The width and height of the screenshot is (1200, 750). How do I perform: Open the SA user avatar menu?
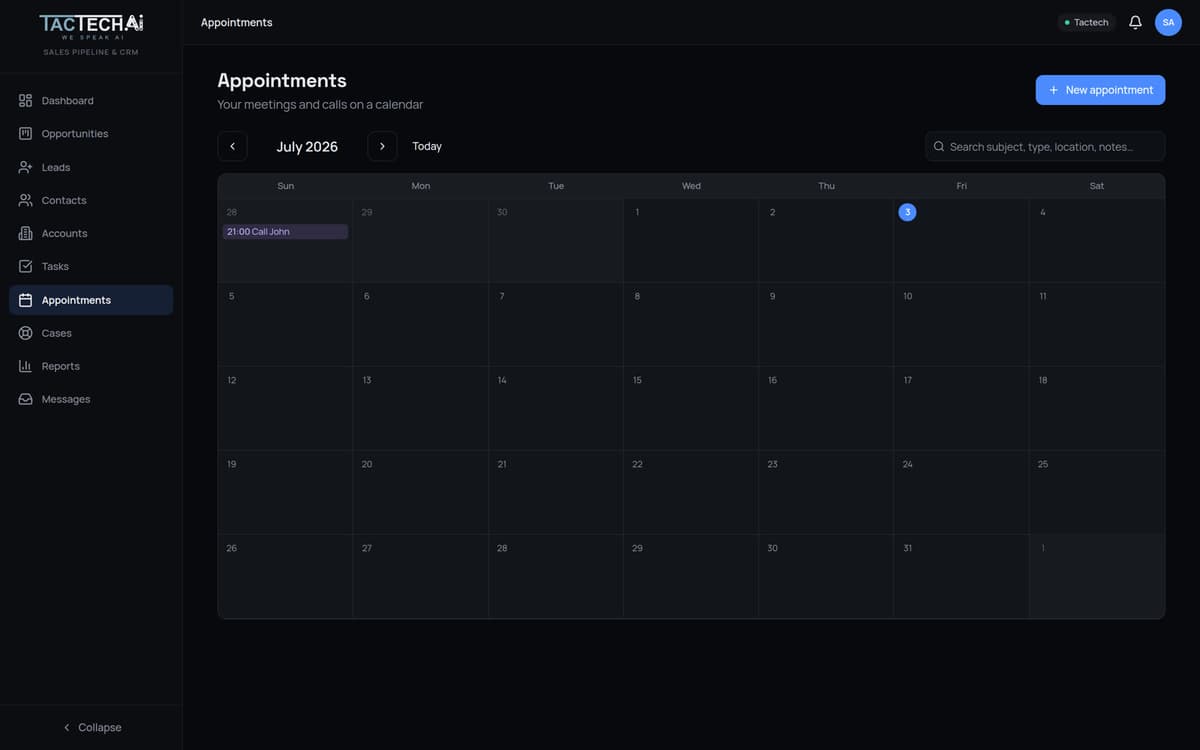pos(1168,22)
